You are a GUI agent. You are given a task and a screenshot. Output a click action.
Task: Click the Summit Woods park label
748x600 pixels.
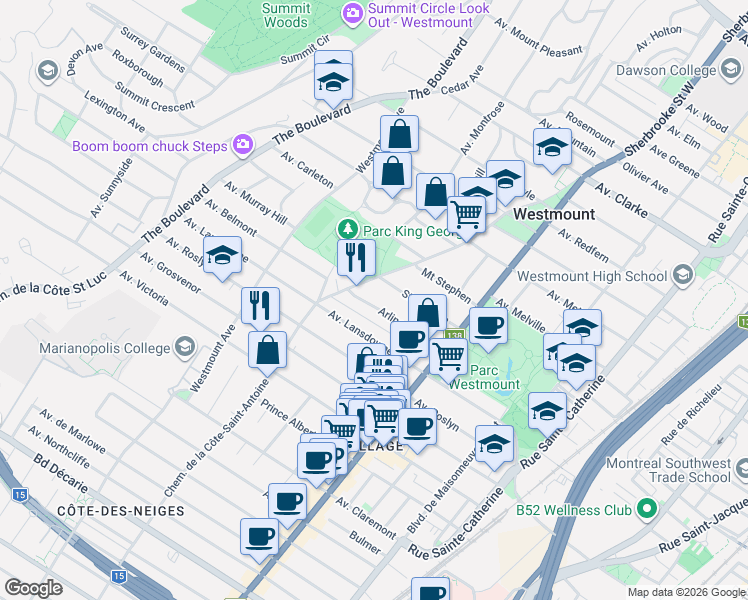286,15
